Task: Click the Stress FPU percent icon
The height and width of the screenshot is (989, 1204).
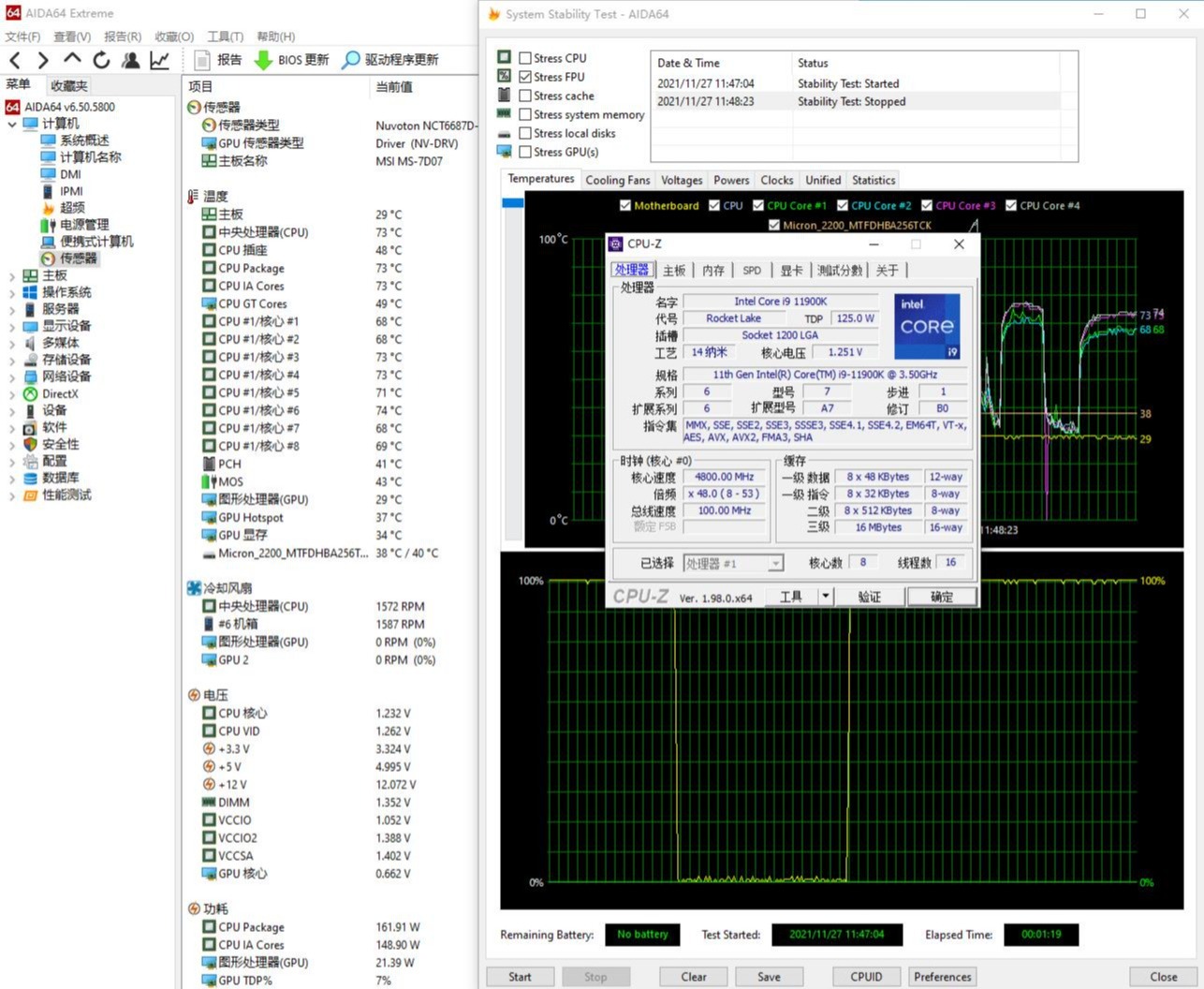Action: point(504,76)
